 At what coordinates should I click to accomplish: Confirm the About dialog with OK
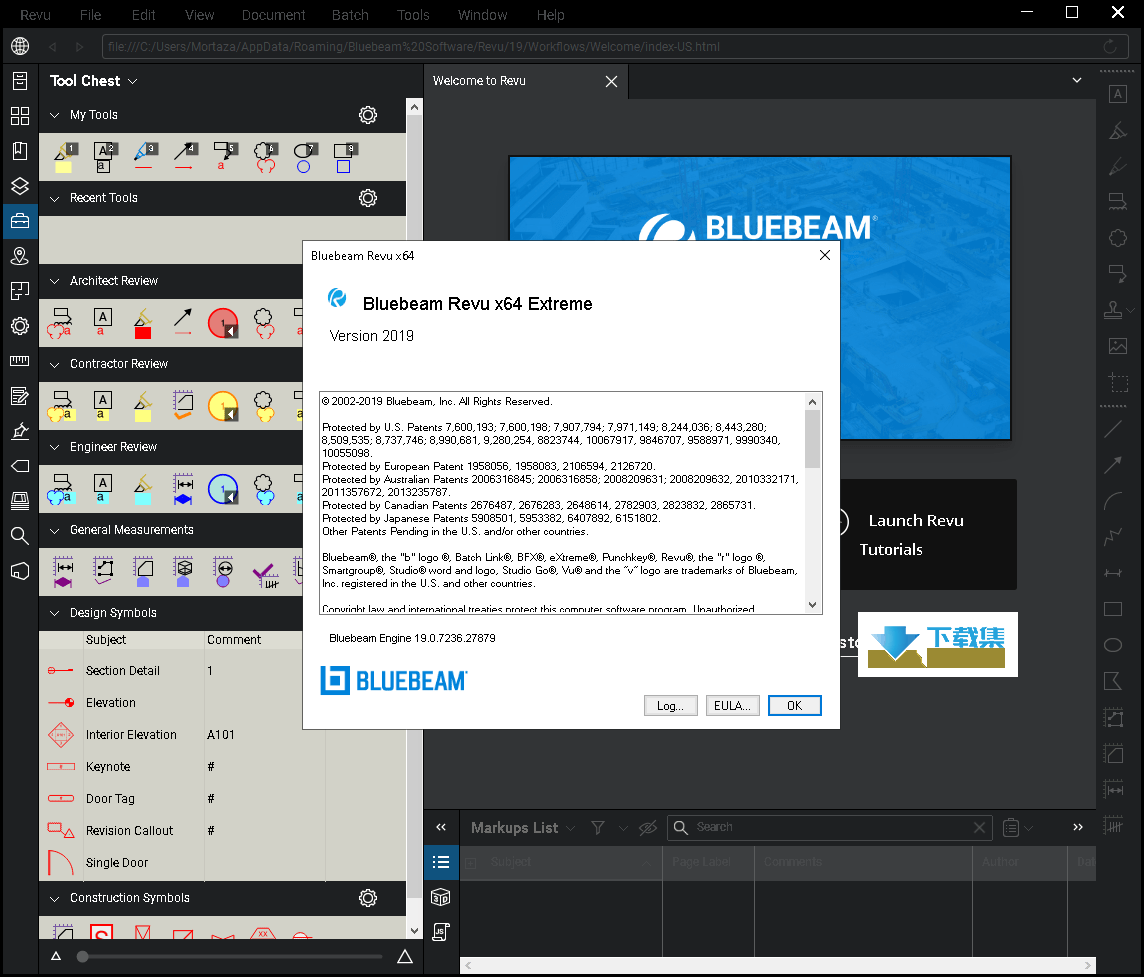795,706
